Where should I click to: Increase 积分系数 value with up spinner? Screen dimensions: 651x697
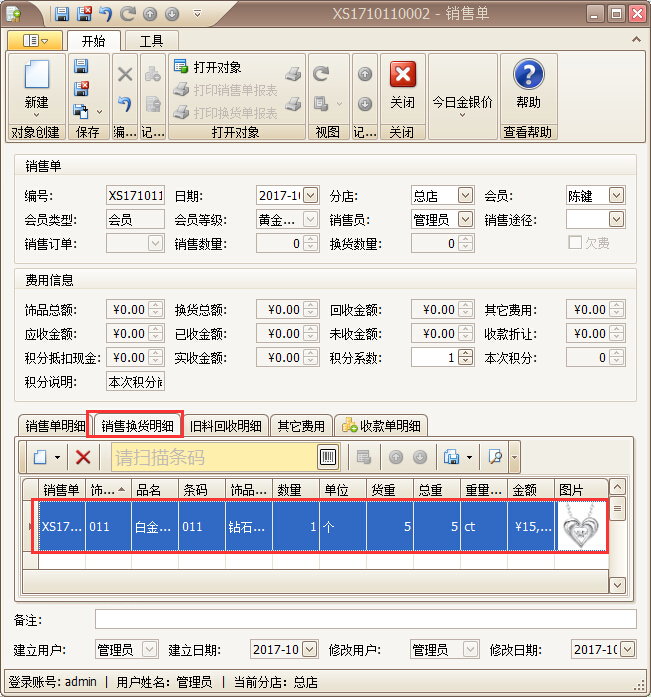click(466, 353)
